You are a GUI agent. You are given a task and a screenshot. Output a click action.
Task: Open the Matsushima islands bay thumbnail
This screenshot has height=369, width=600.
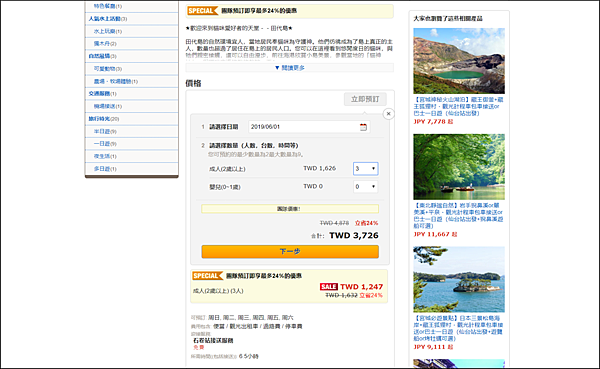[459, 279]
